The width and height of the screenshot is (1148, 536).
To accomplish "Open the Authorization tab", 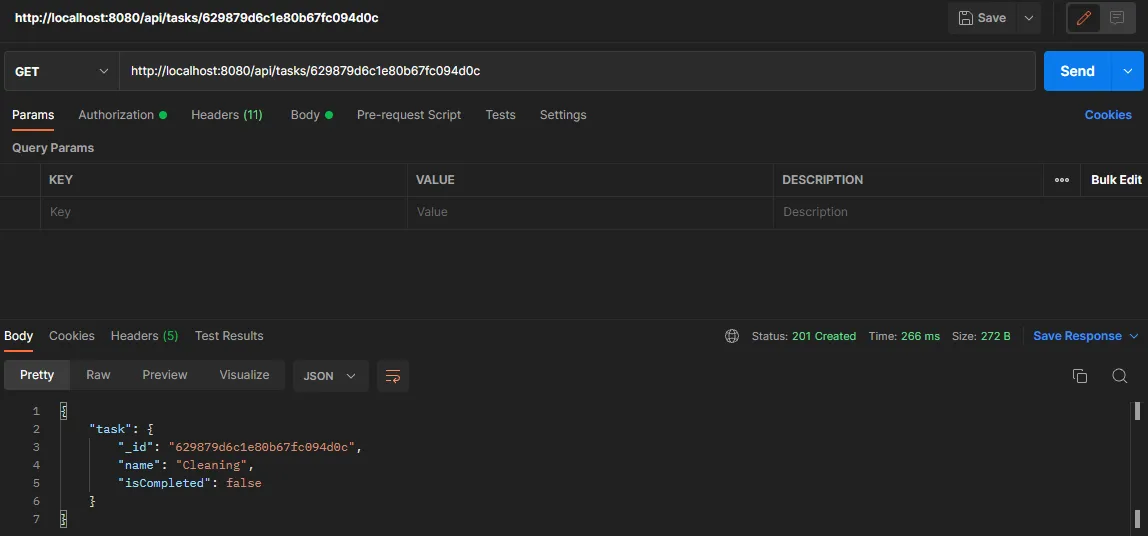I will pos(122,115).
